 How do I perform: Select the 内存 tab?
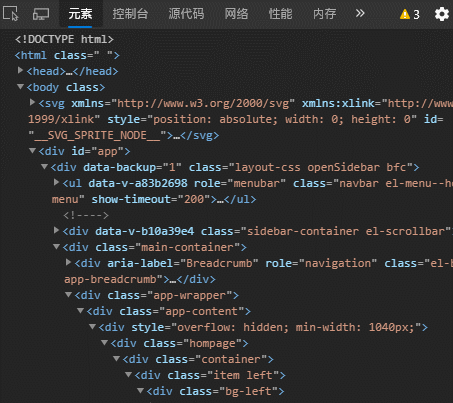[325, 14]
